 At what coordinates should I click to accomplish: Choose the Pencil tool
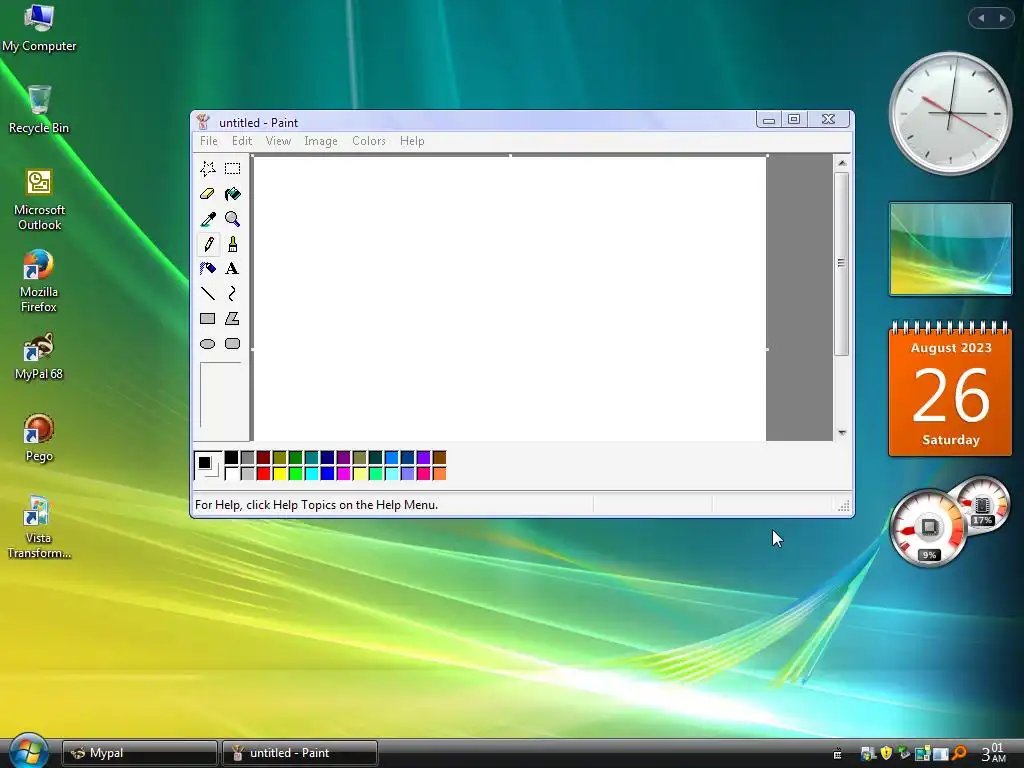[x=208, y=244]
